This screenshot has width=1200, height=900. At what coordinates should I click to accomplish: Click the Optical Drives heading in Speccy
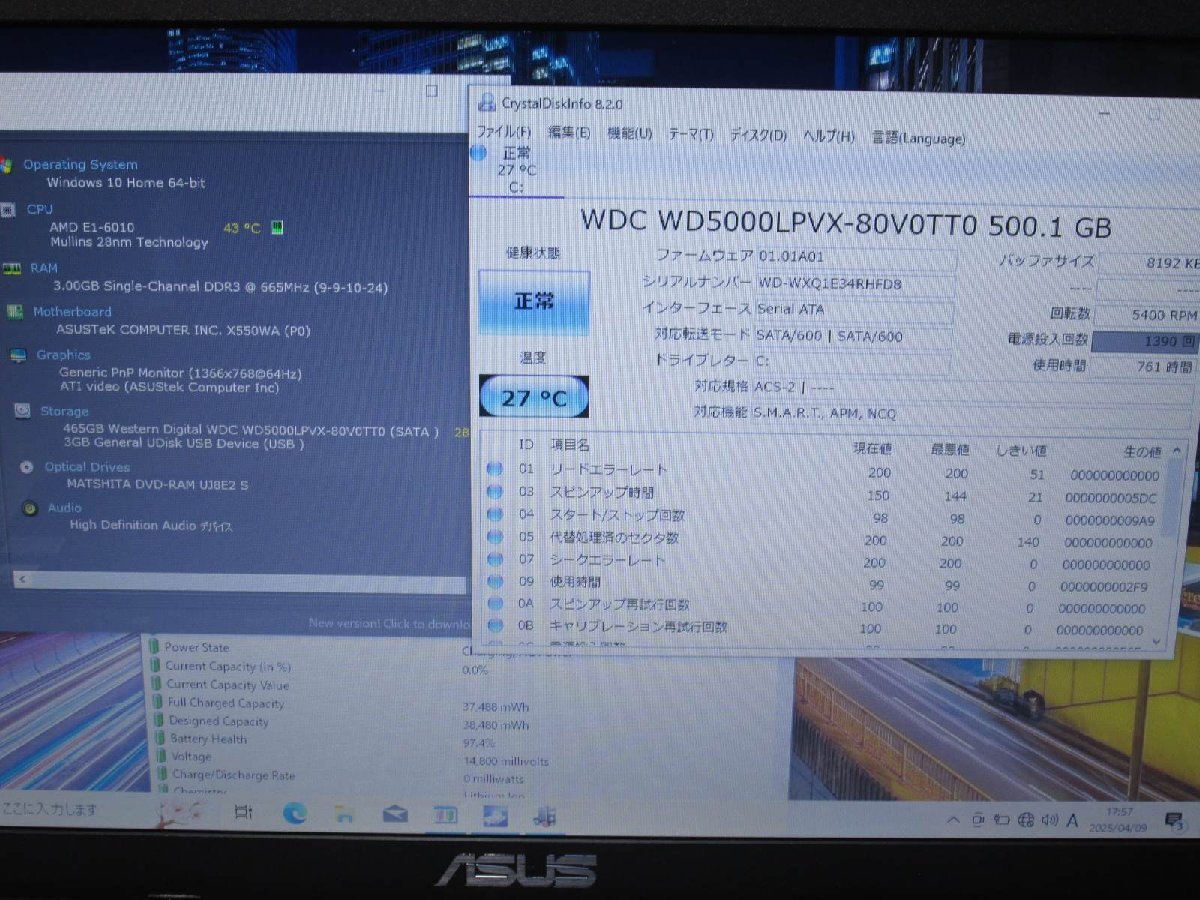pyautogui.click(x=87, y=467)
